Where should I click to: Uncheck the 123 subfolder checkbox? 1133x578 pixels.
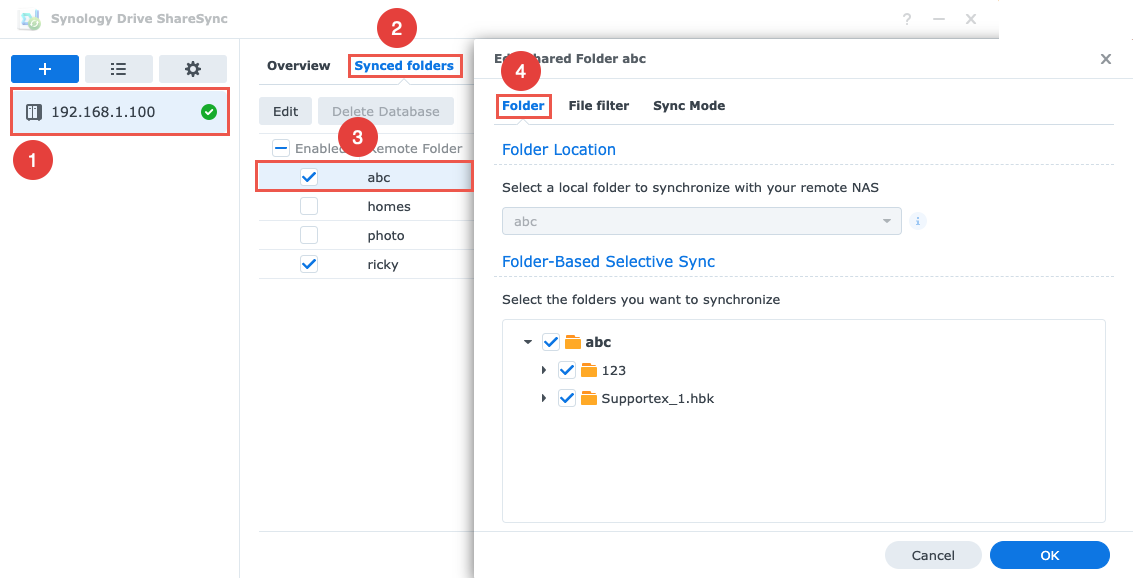pyautogui.click(x=566, y=370)
